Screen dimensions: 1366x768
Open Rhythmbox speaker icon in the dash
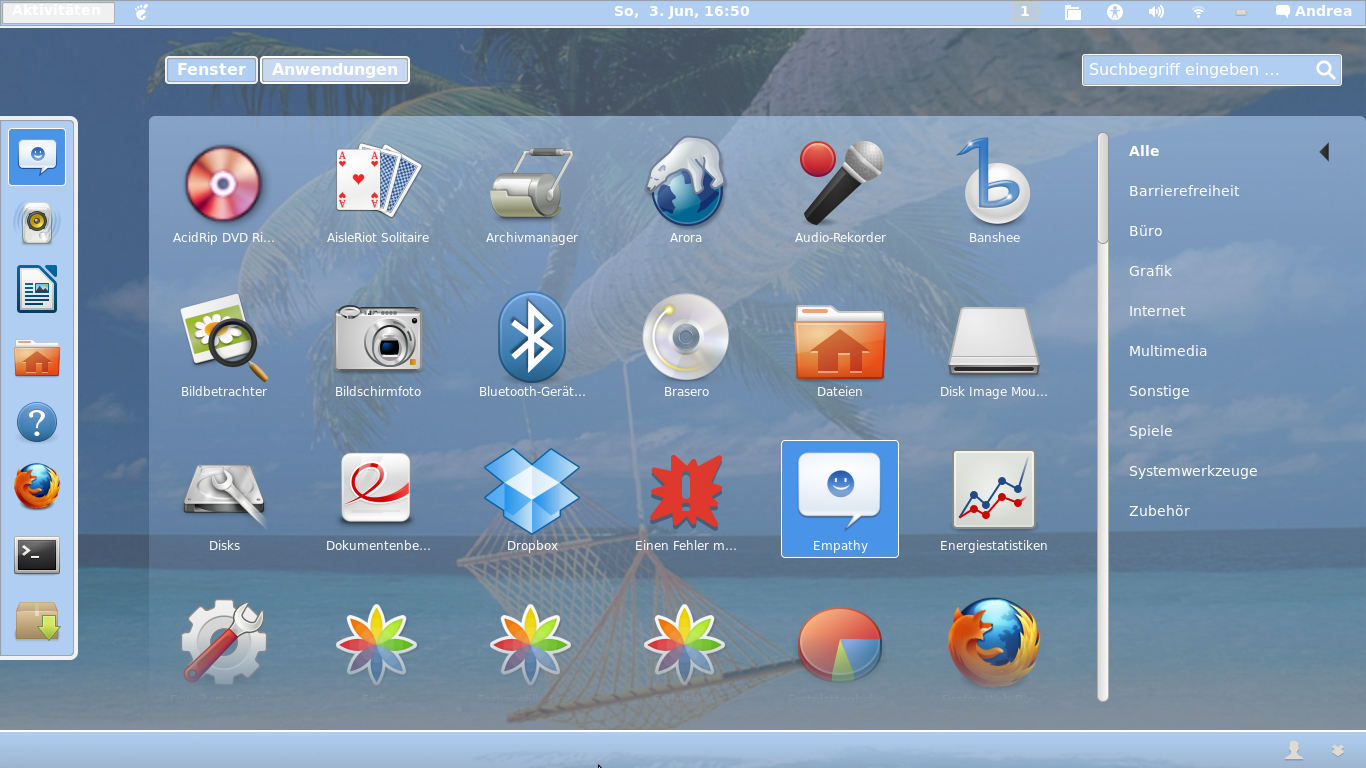click(x=37, y=223)
